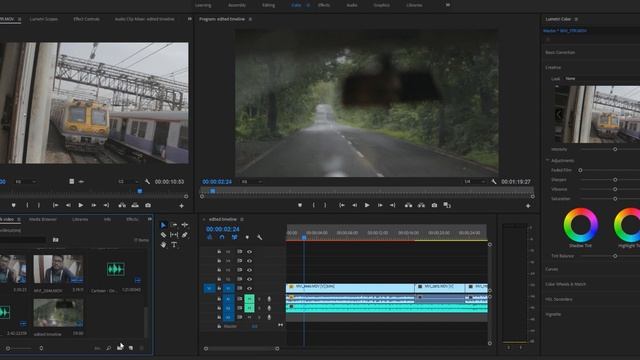Step forward one frame in Program monitor

[x=380, y=205]
